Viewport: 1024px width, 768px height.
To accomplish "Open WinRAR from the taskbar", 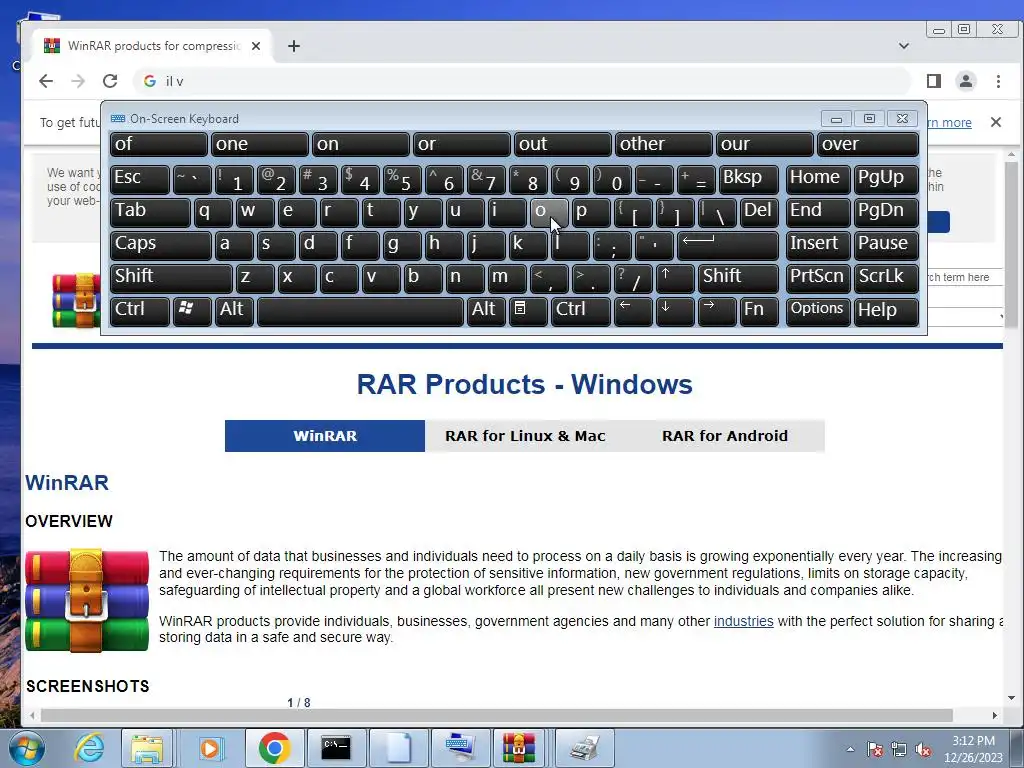I will [x=519, y=748].
